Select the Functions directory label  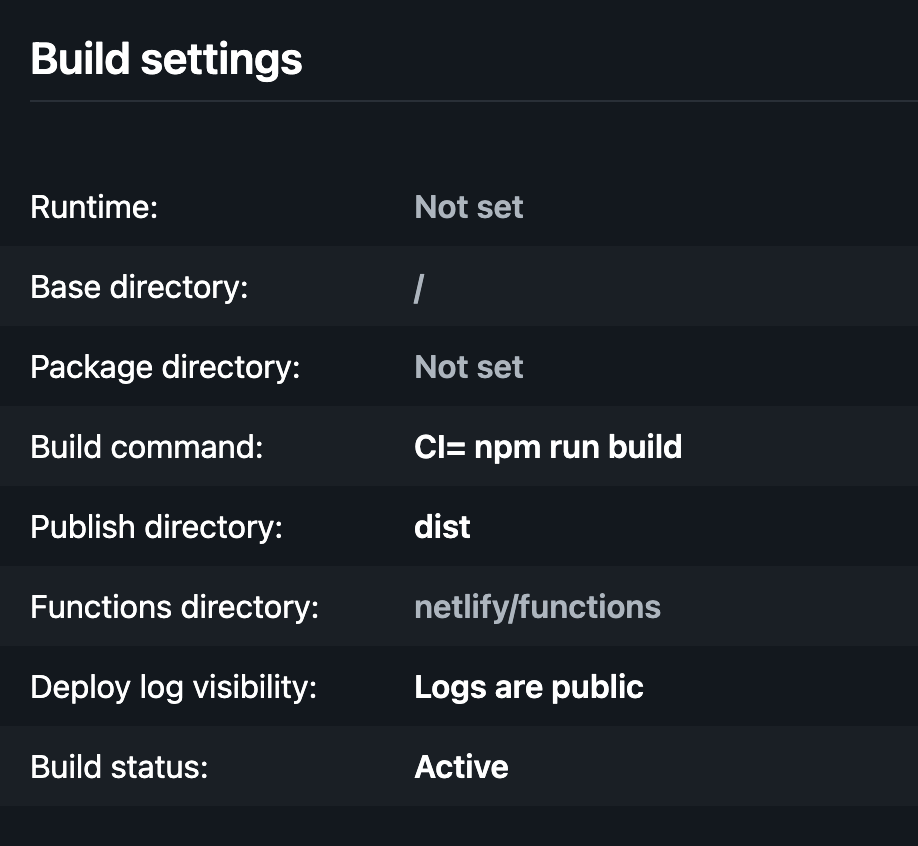174,606
